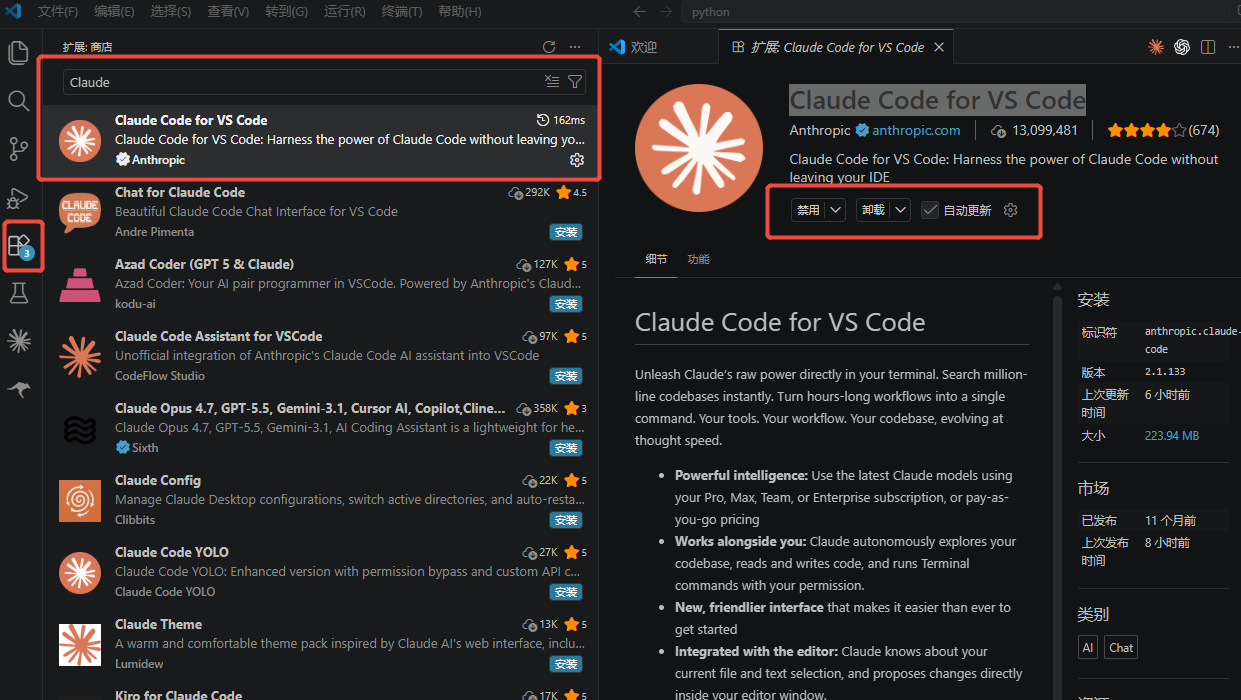Open the 文件(F) menu
1241x700 pixels.
(58, 12)
